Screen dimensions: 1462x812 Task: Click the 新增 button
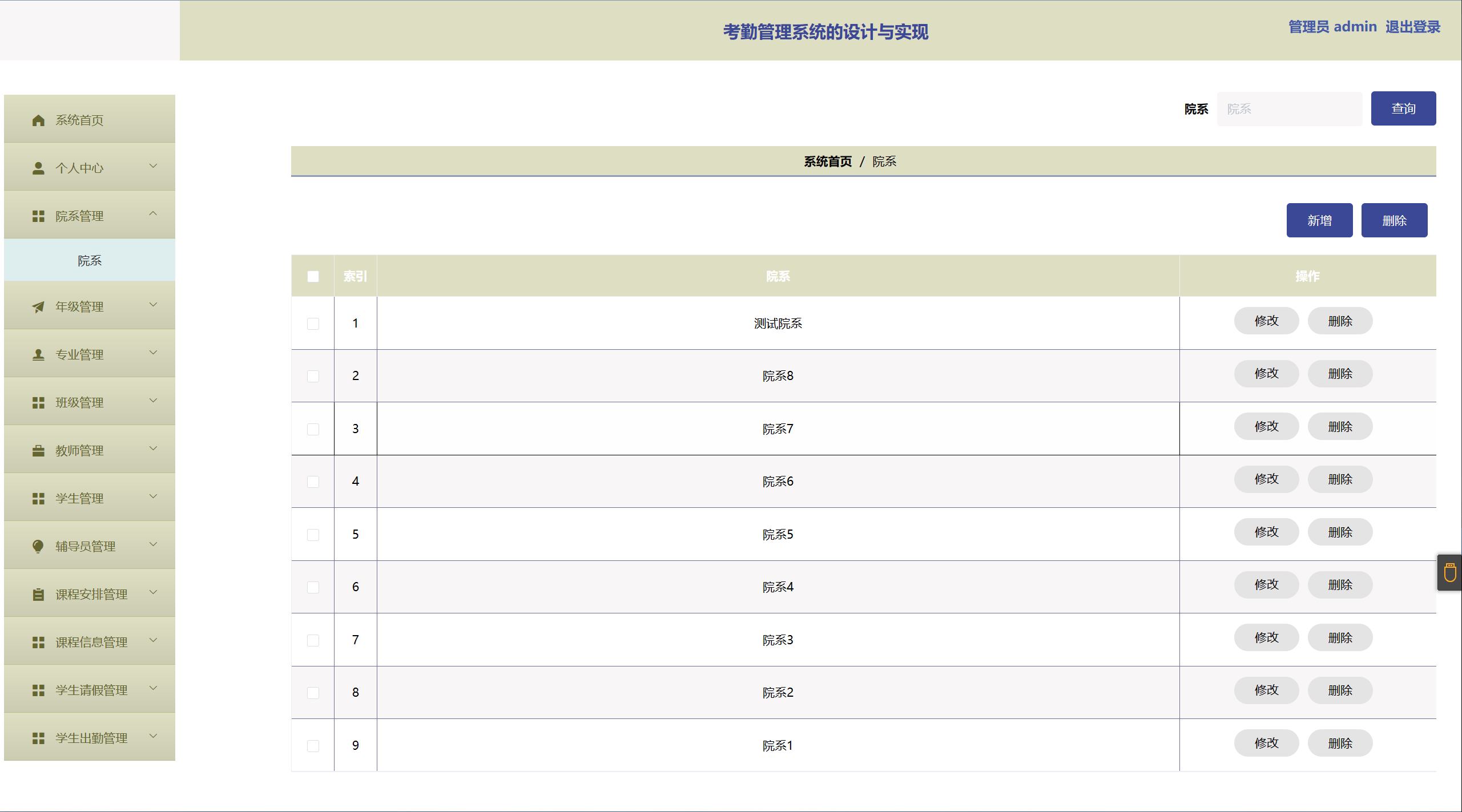click(x=1319, y=220)
